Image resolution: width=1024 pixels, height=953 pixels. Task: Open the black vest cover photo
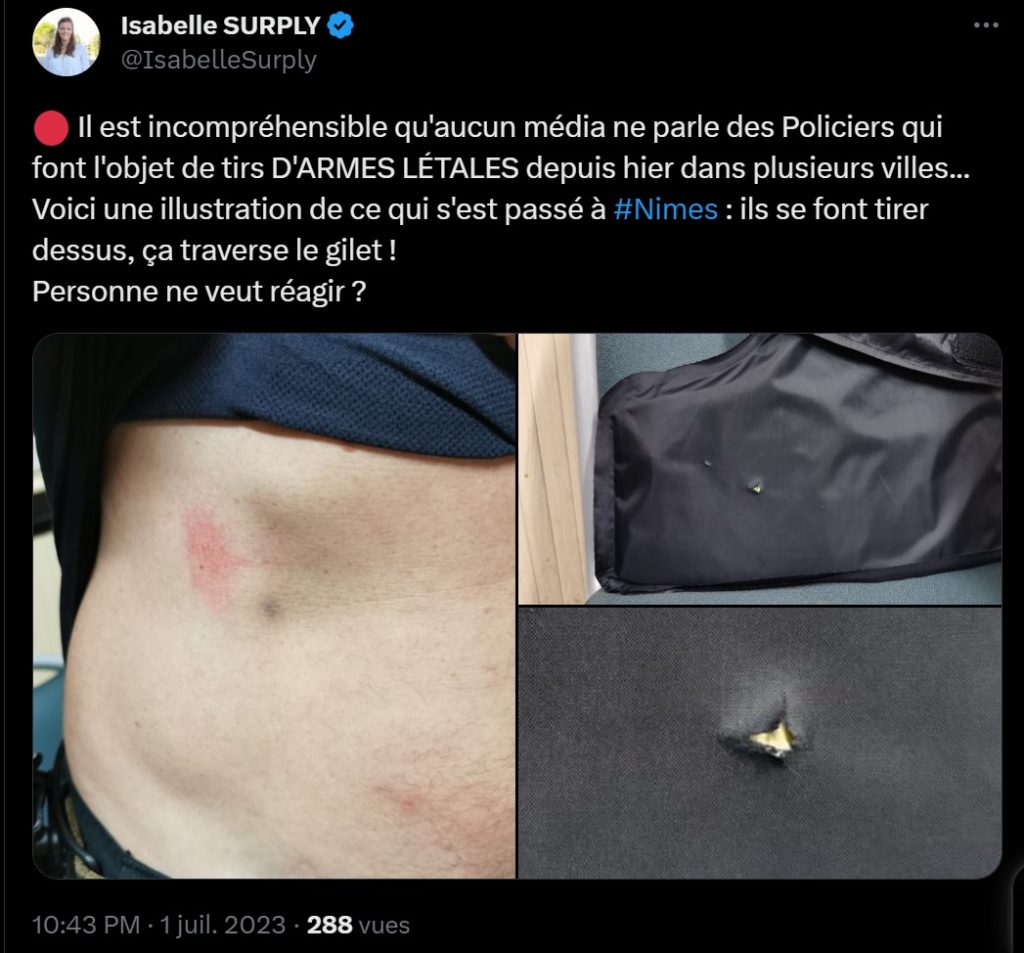click(x=760, y=469)
